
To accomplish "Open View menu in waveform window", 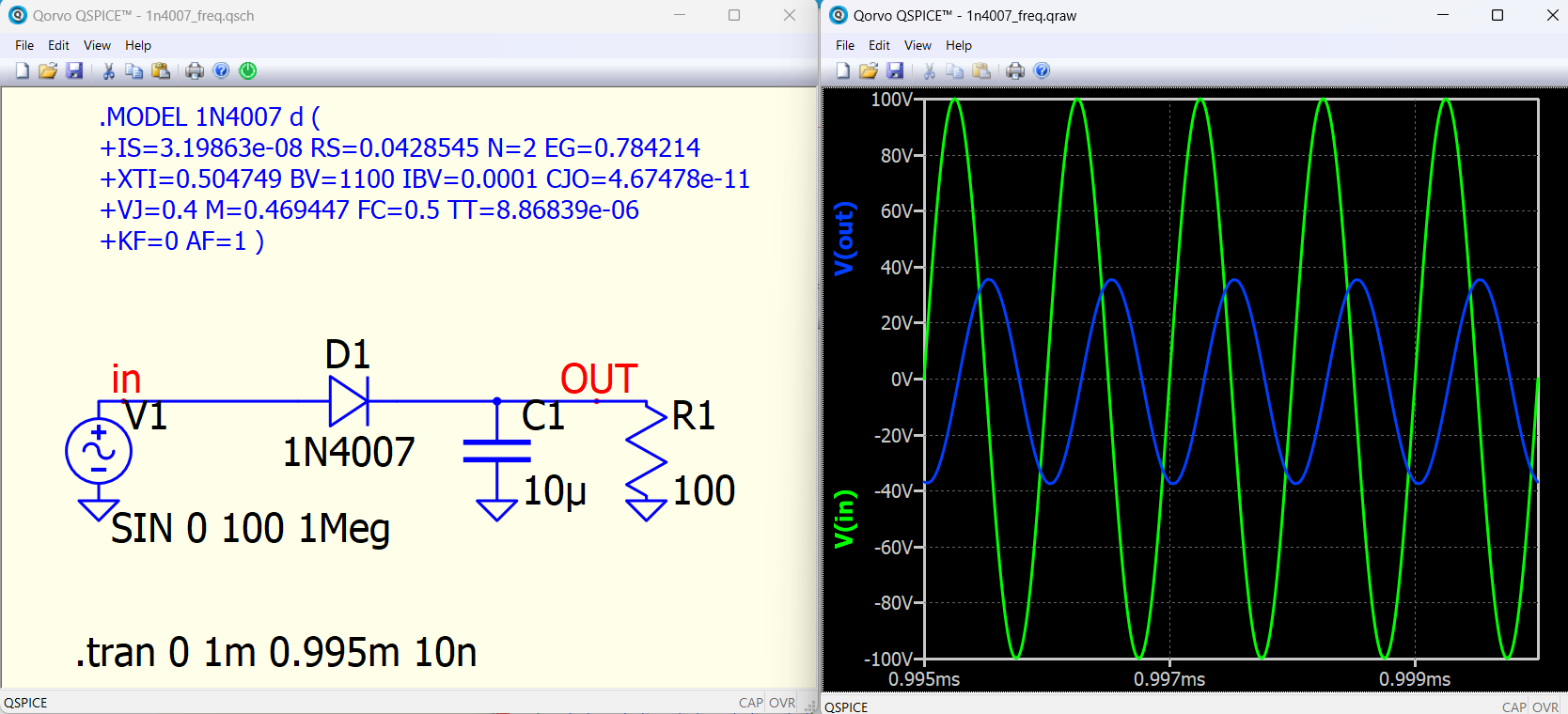I will (917, 45).
